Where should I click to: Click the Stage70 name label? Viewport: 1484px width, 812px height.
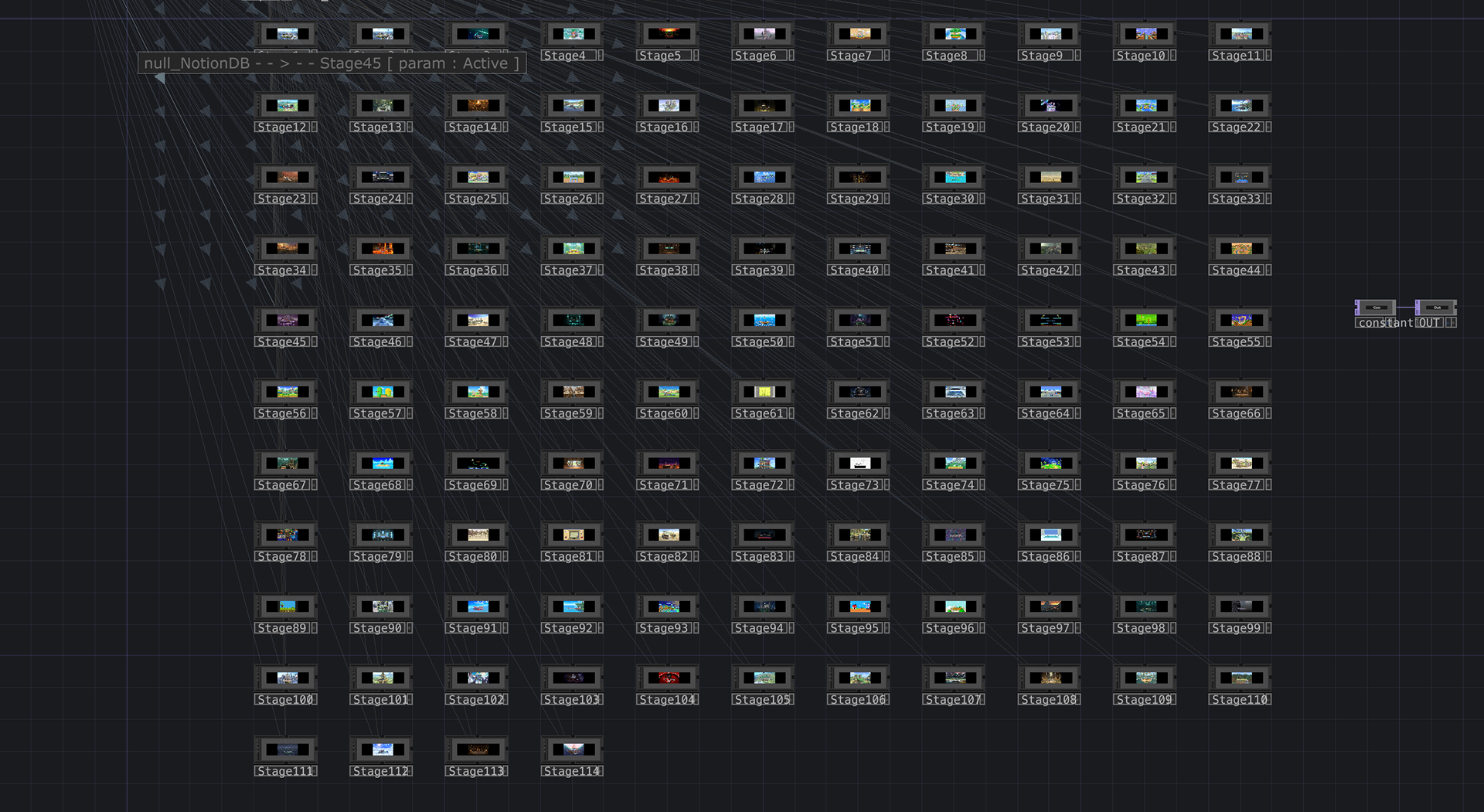tap(568, 485)
